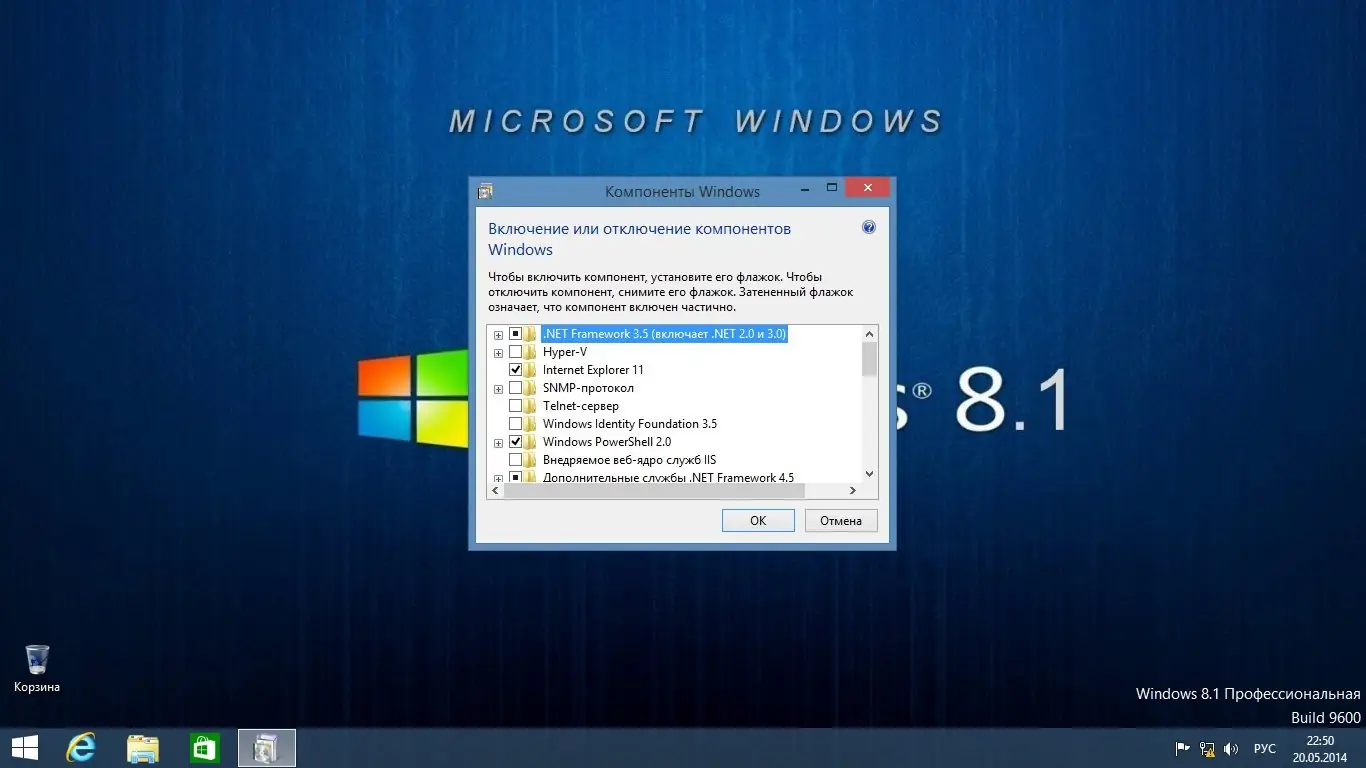Click the Отмена cancel button
Screen dimensions: 1366x768
(x=841, y=520)
